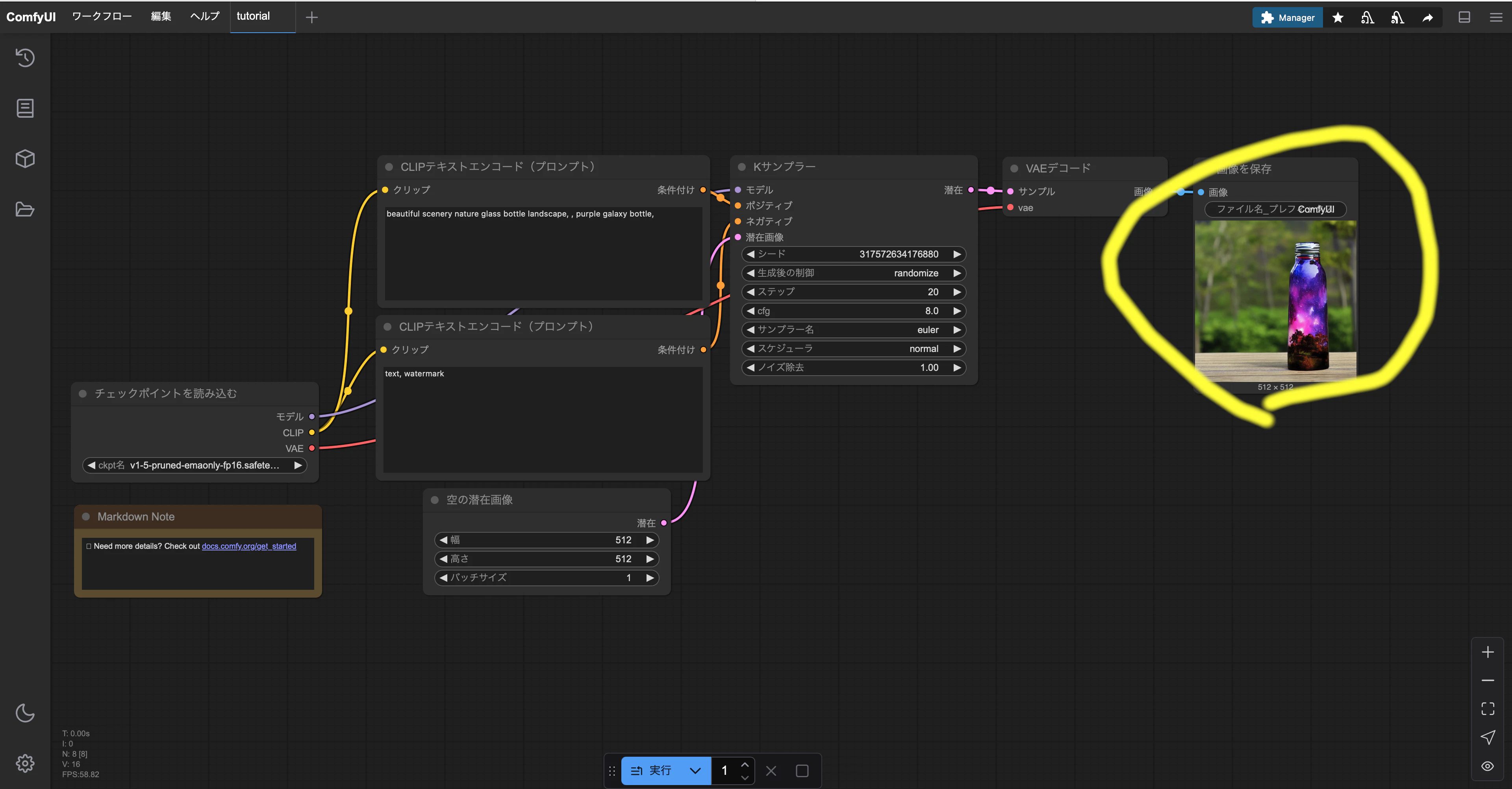1512x789 pixels.
Task: Open the 実行 run options dropdown arrow
Action: pos(695,771)
